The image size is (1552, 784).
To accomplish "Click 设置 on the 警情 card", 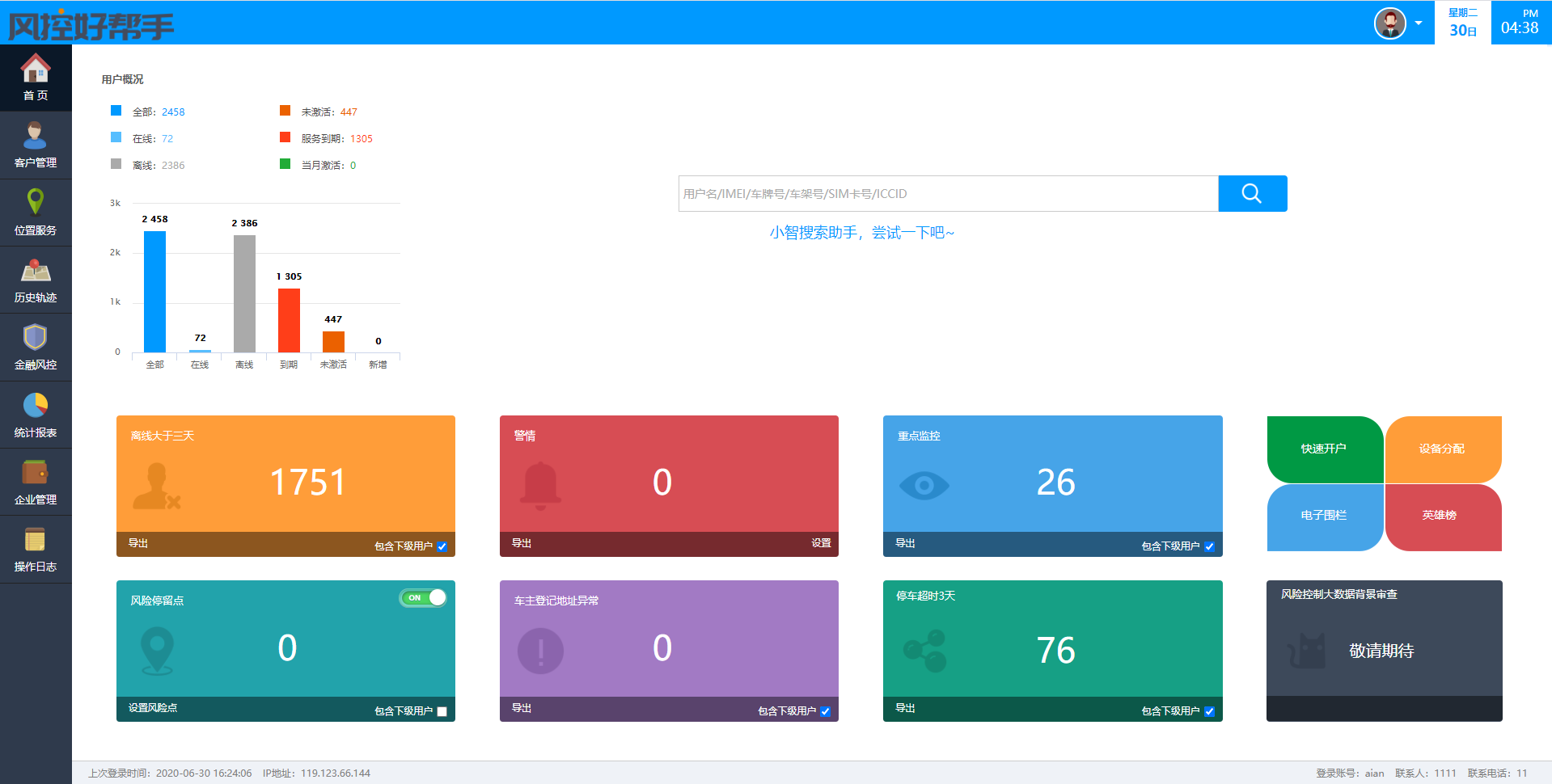I will tap(821, 543).
